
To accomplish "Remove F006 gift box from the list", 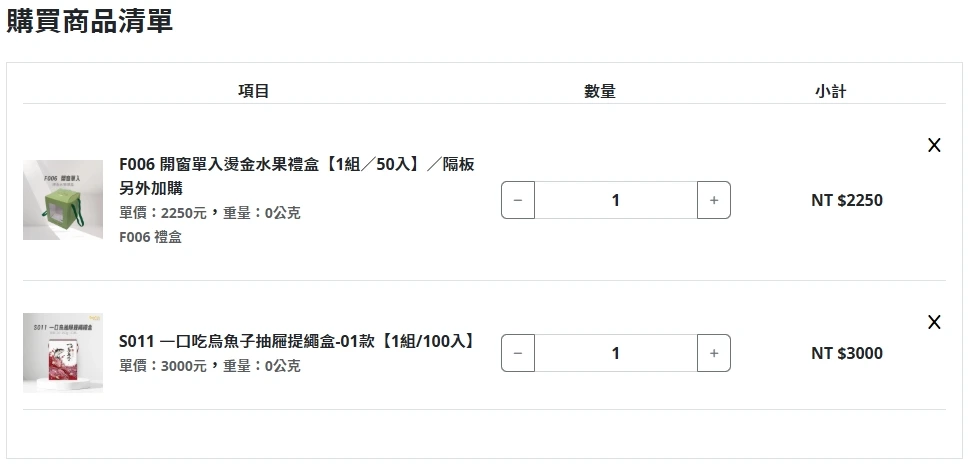I will click(934, 145).
